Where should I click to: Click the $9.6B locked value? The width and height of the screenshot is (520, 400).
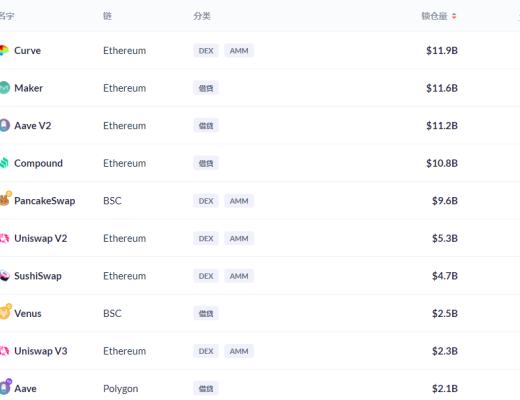(x=445, y=201)
